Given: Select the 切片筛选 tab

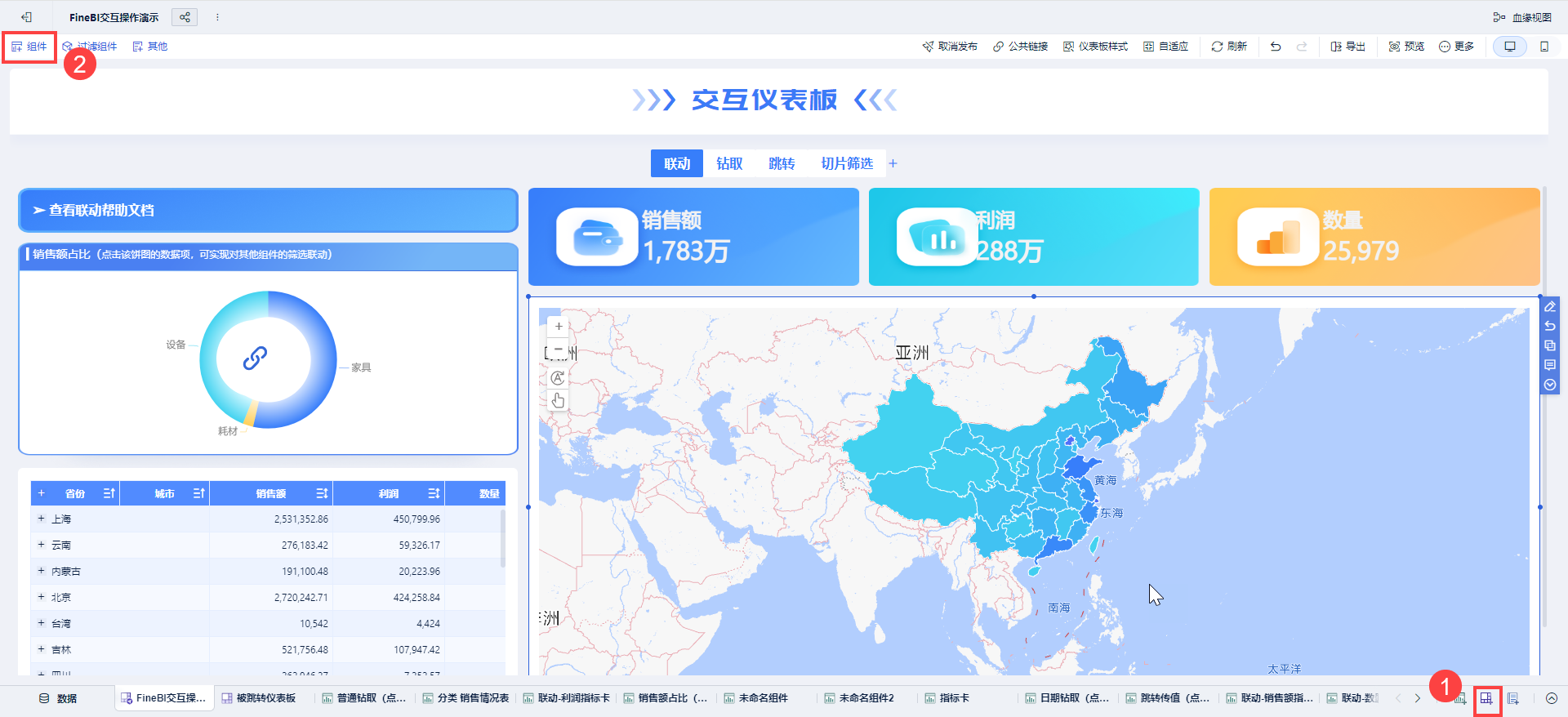Looking at the screenshot, I should [x=847, y=163].
